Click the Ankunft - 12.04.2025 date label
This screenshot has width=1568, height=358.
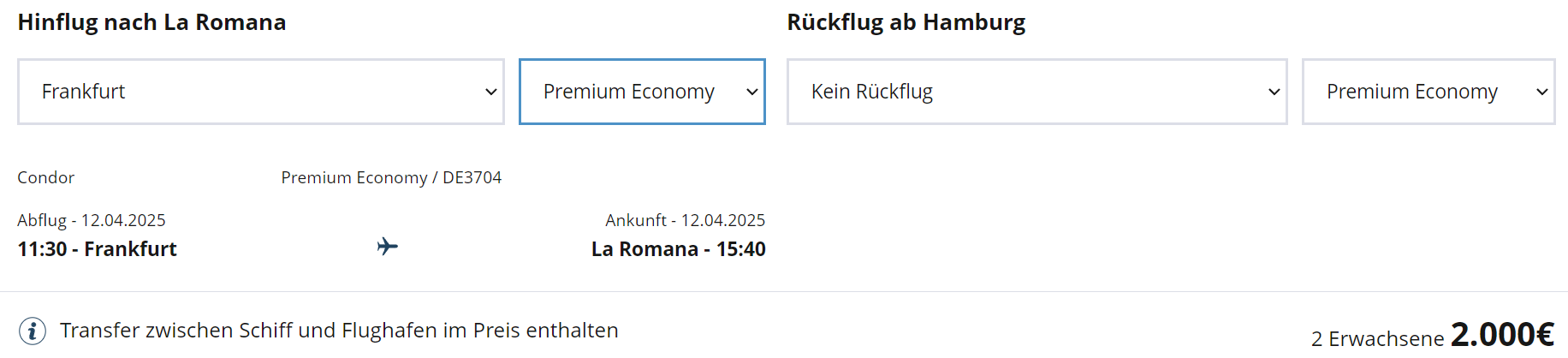pos(685,220)
